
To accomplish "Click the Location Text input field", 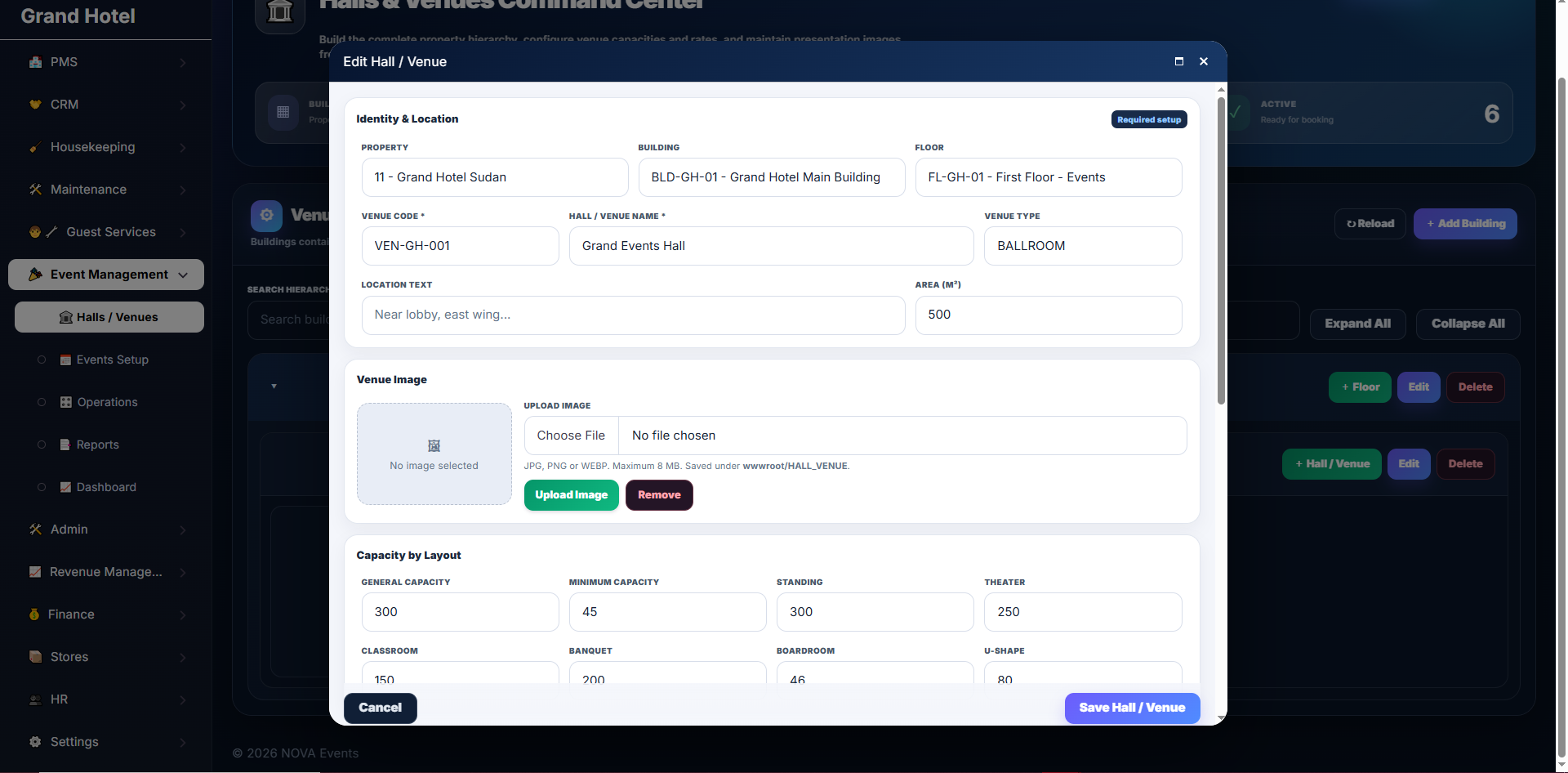I will click(x=634, y=315).
